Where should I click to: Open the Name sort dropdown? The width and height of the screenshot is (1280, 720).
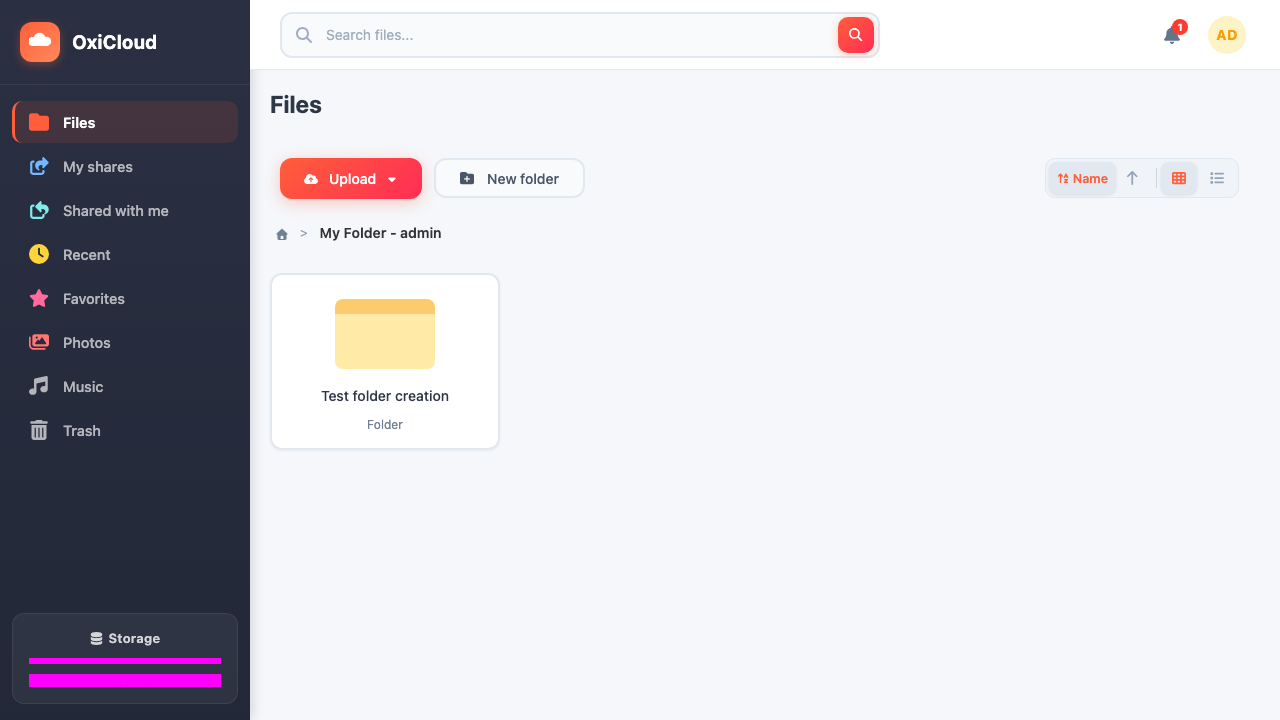pyautogui.click(x=1083, y=178)
